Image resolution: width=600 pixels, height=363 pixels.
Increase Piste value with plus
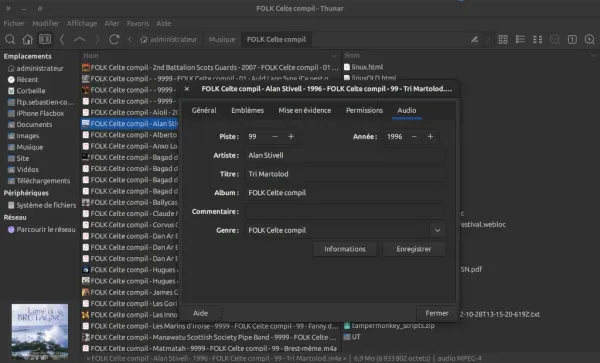pyautogui.click(x=291, y=137)
